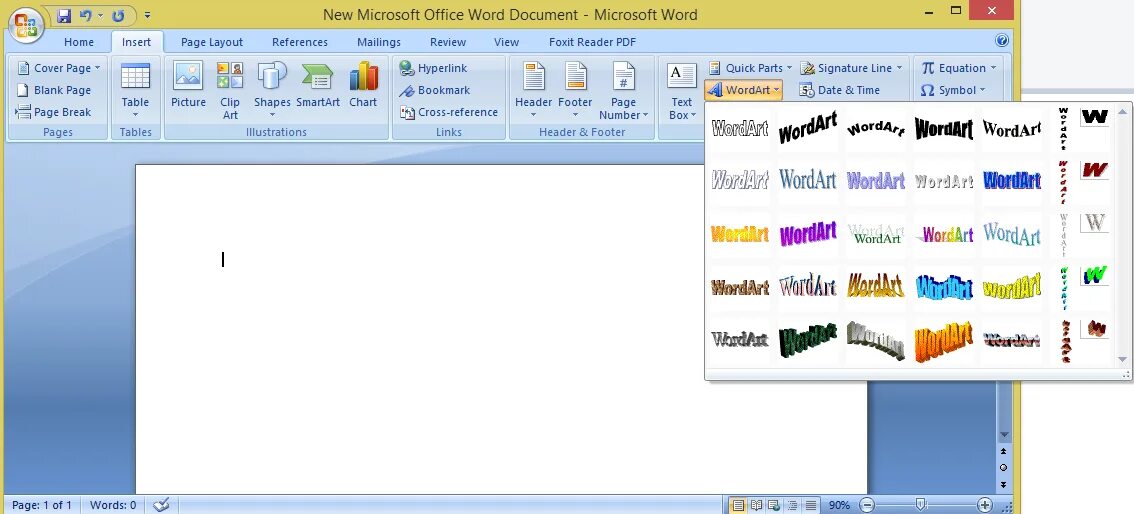Insert a Blank Page
Viewport: 1134px width, 514px height.
coord(54,90)
